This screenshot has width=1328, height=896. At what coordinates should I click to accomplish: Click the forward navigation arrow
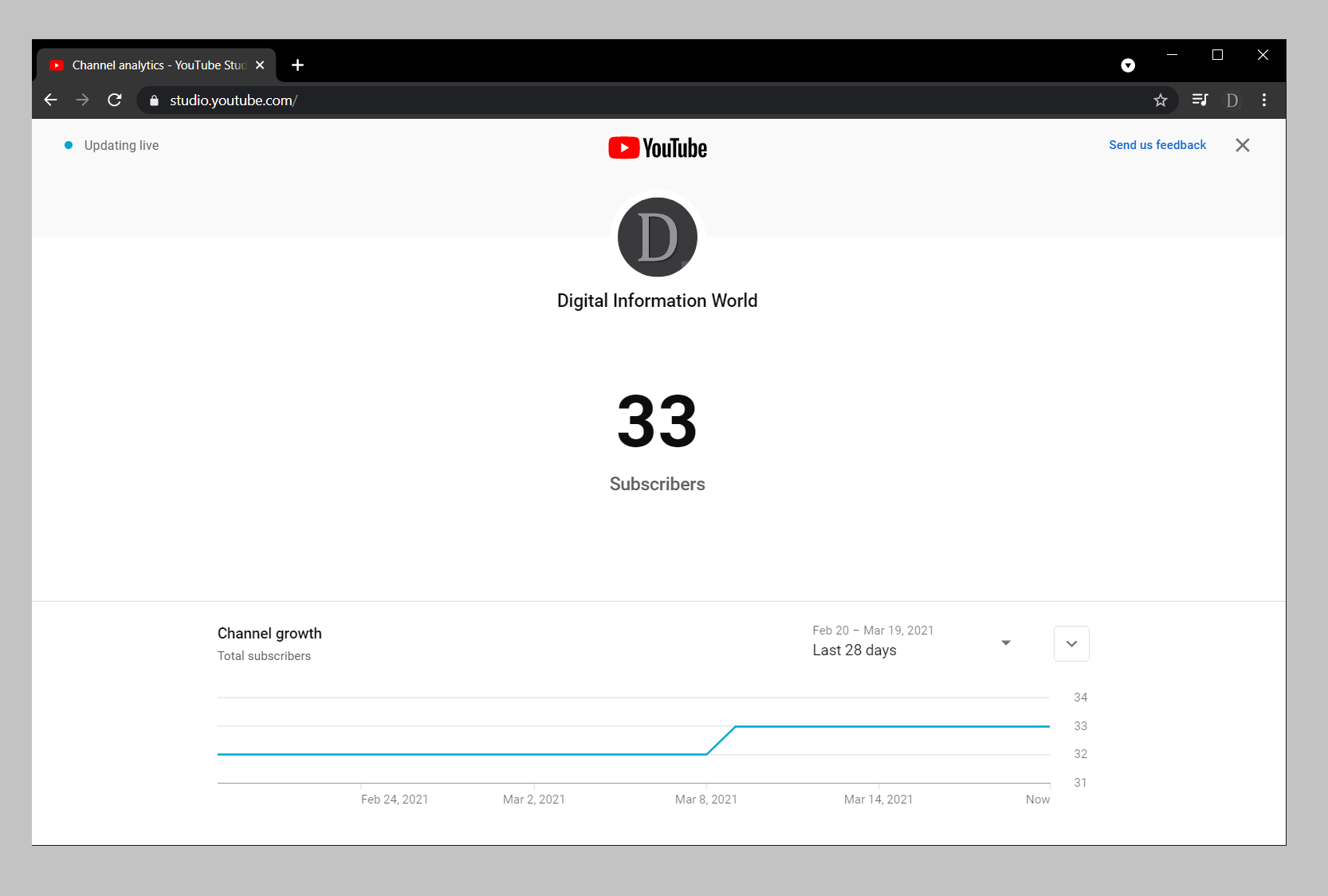coord(82,100)
